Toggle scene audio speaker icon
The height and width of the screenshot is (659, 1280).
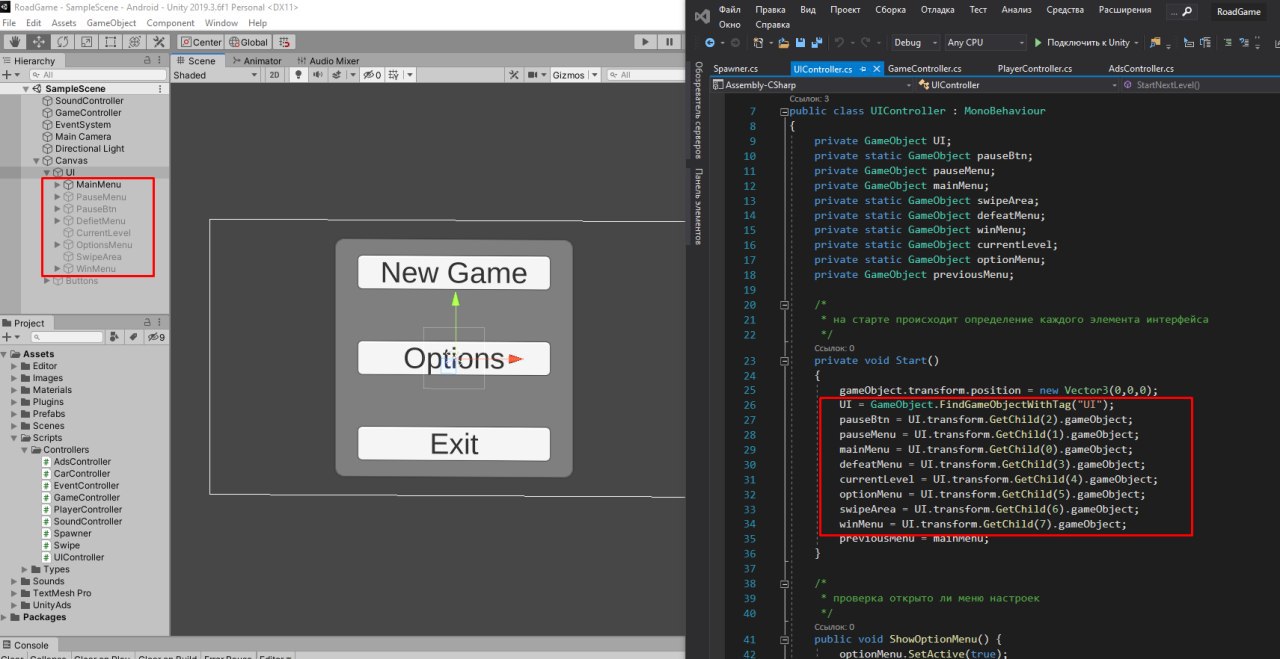[x=316, y=75]
